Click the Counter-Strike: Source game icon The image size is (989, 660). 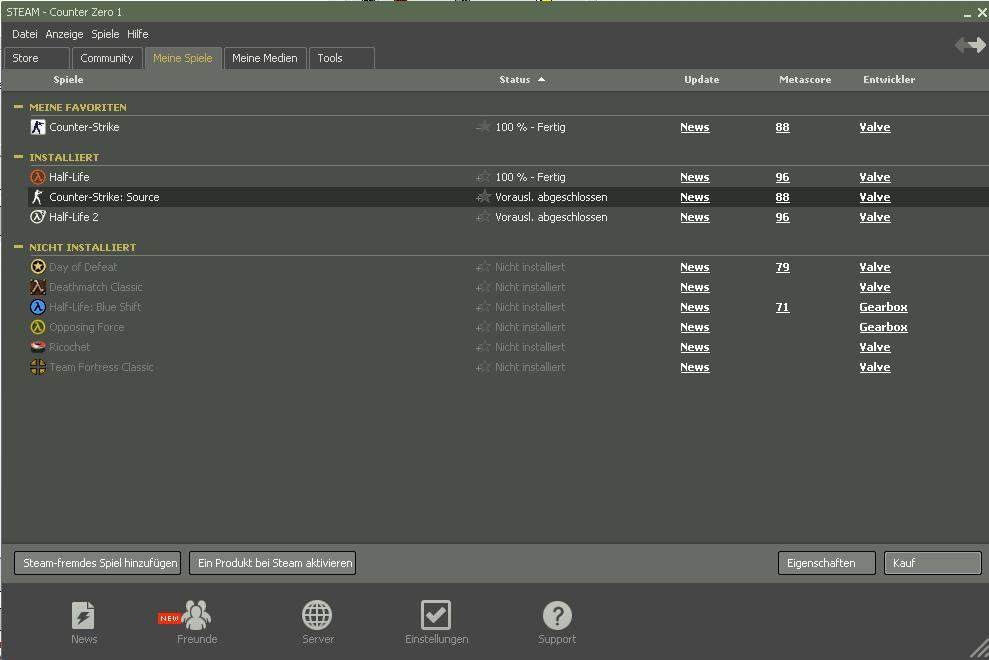pyautogui.click(x=38, y=197)
